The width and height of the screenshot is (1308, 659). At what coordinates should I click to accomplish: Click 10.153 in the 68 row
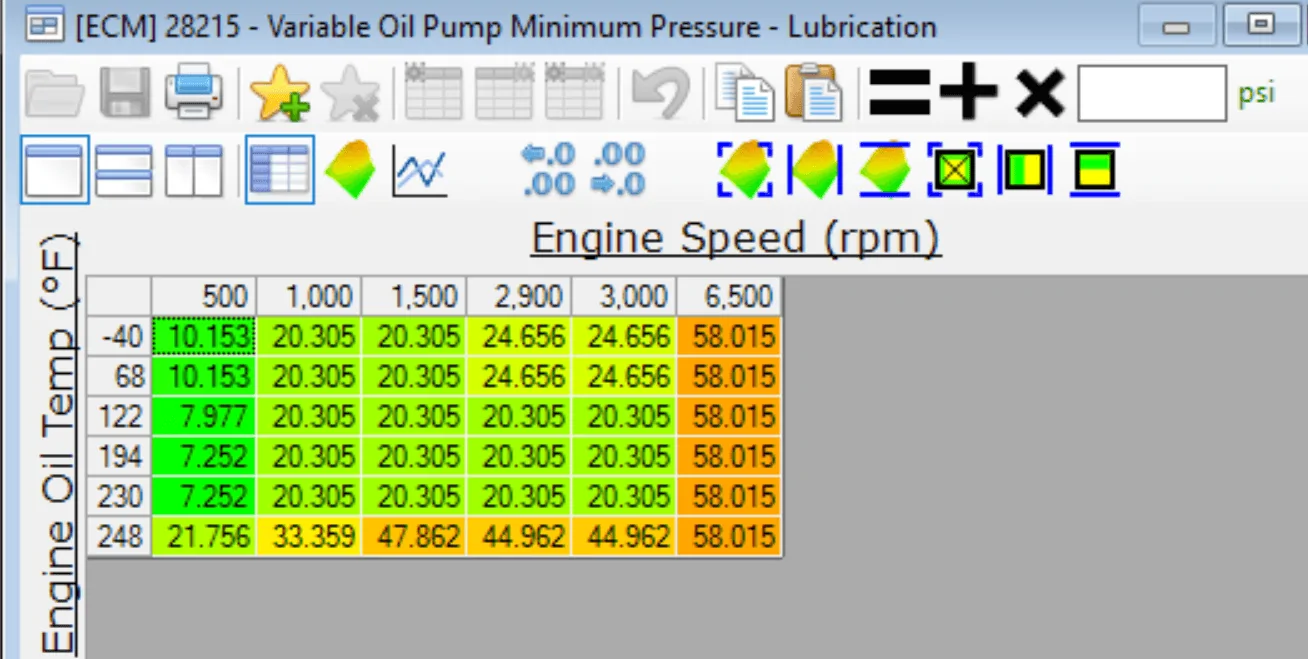tap(204, 376)
